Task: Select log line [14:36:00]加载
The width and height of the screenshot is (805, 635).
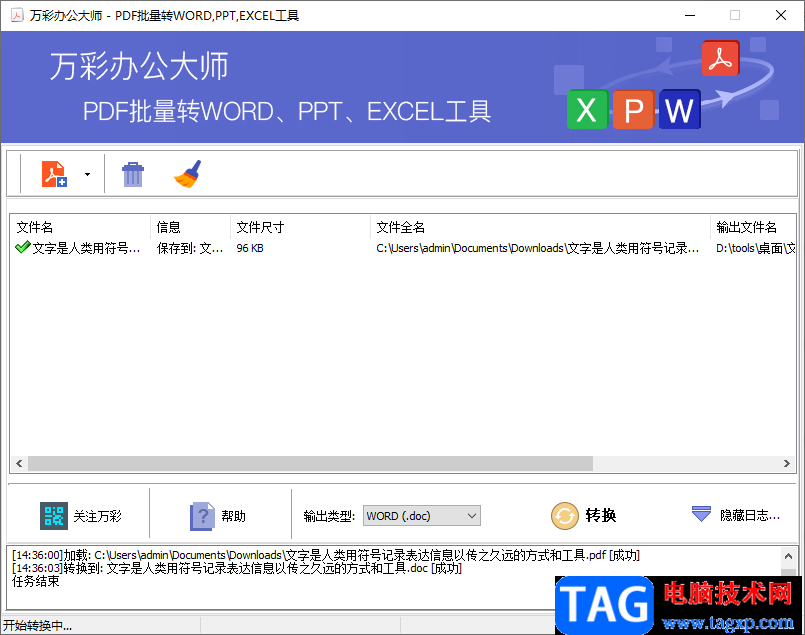Action: click(326, 555)
